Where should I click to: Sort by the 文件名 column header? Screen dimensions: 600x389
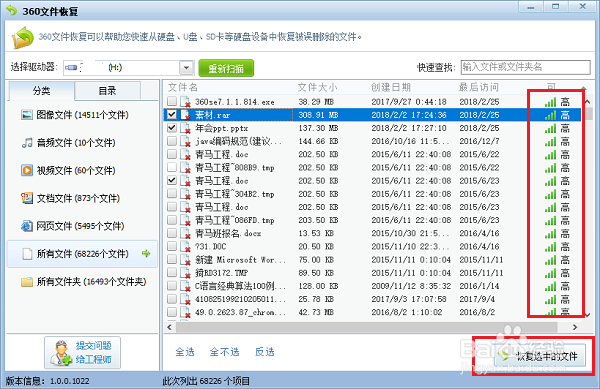coord(183,88)
